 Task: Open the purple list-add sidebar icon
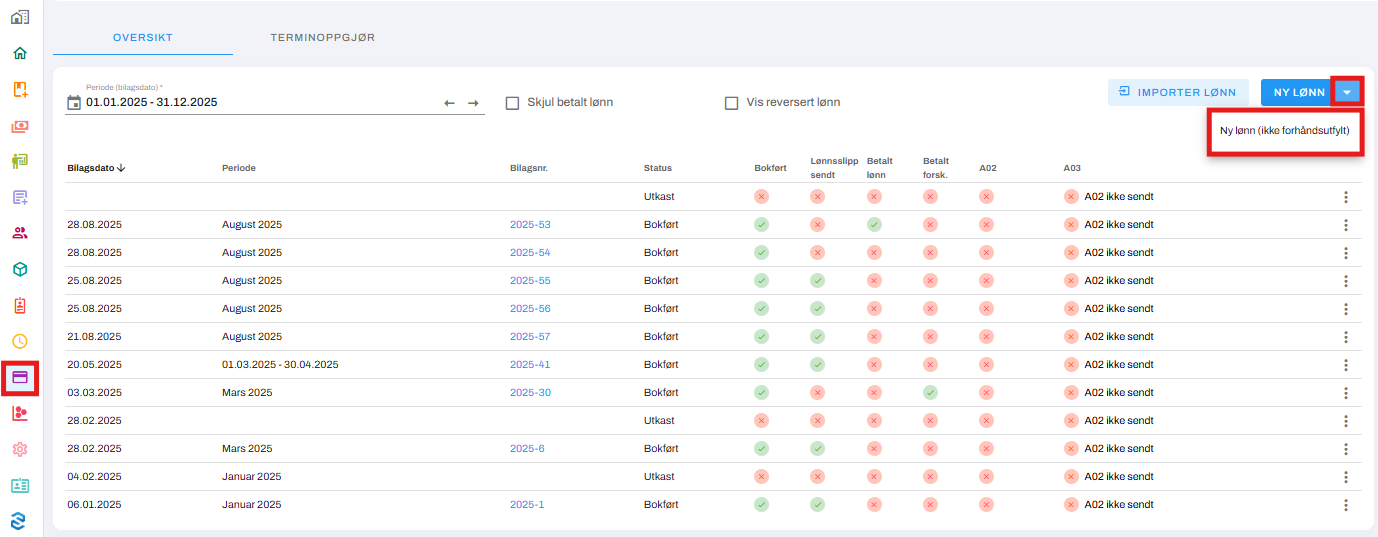pyautogui.click(x=20, y=198)
